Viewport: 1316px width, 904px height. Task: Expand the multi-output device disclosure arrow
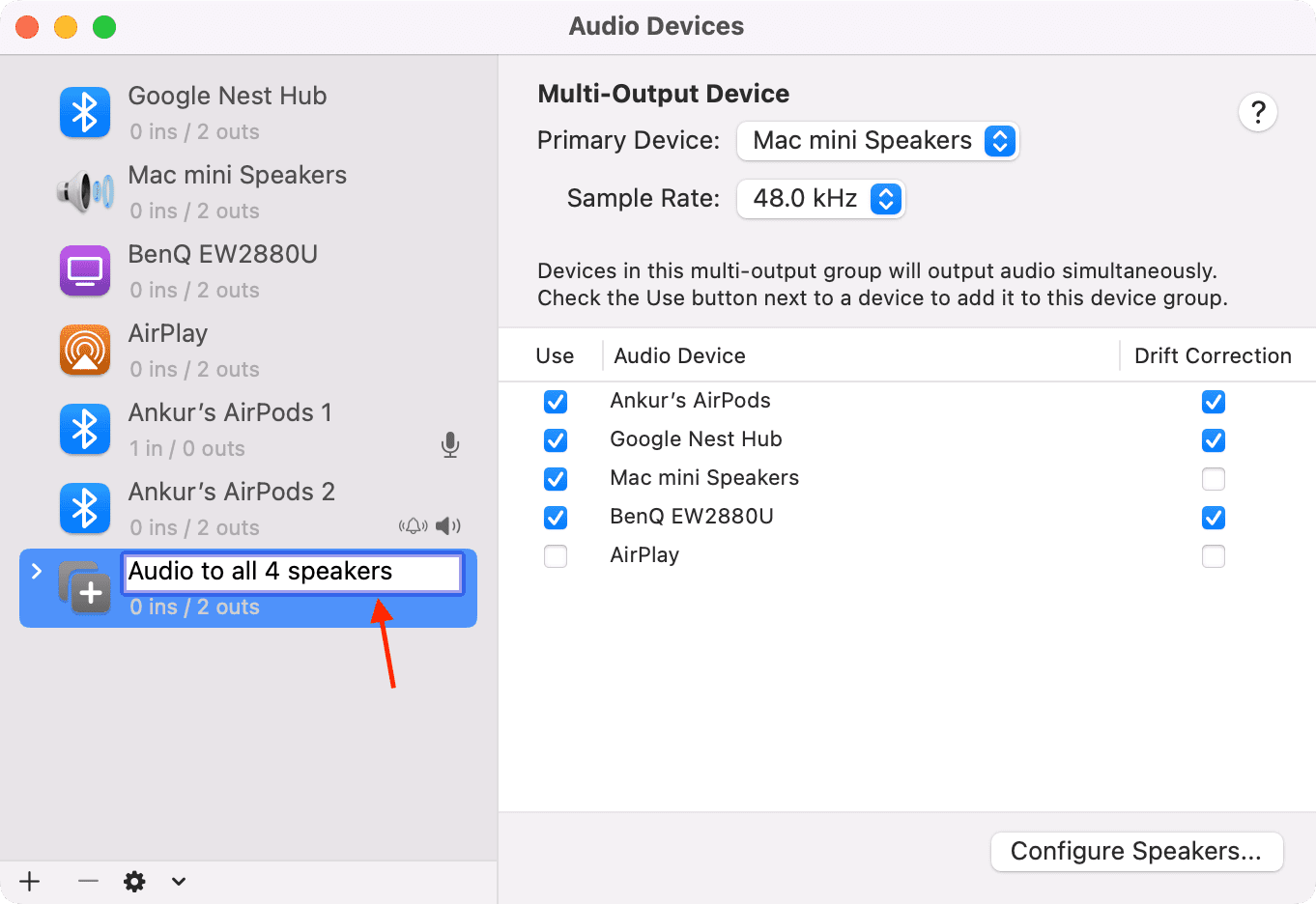point(37,571)
